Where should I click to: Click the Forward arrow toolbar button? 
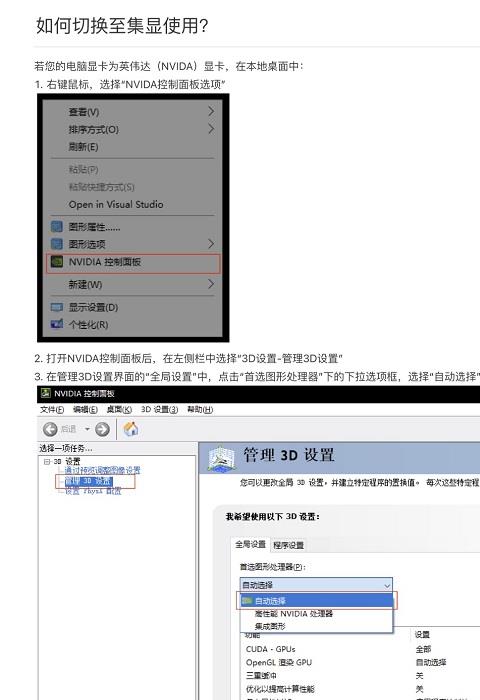[x=102, y=429]
